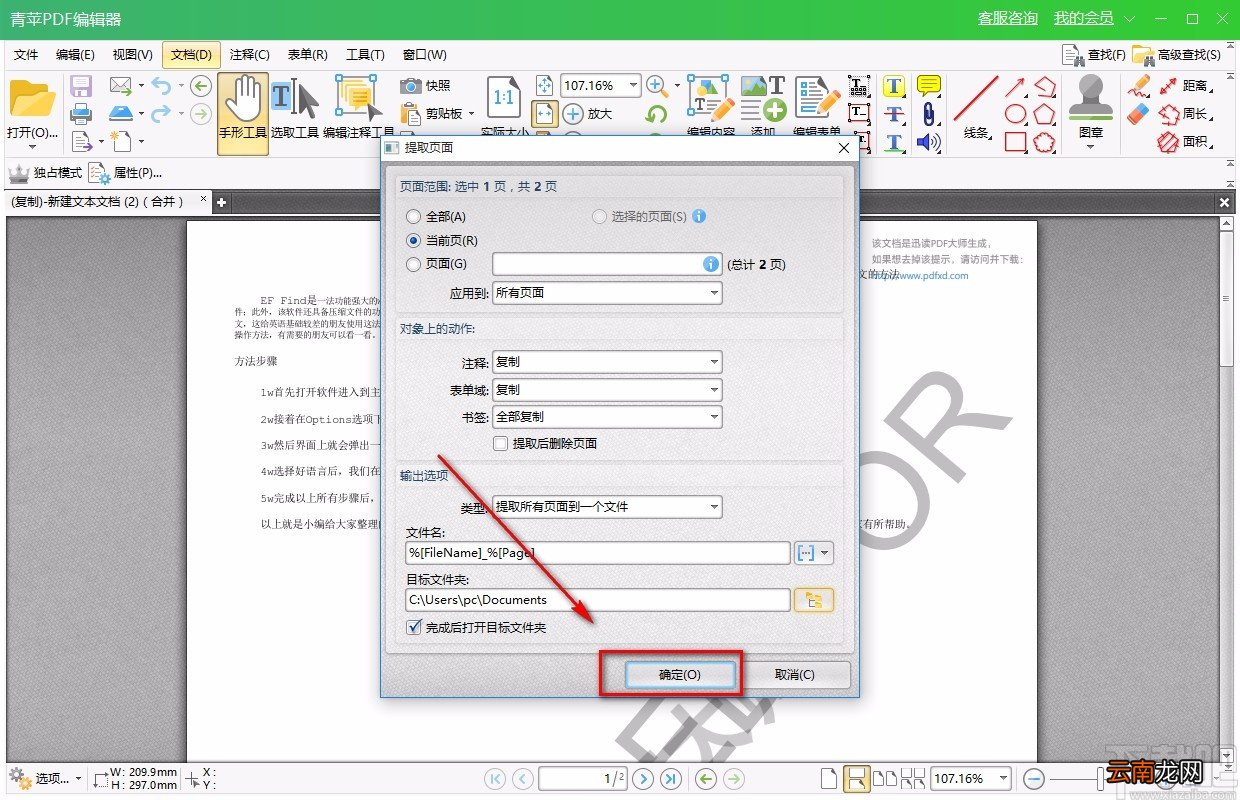Click the redo arrow icon
This screenshot has height=800, width=1240.
click(160, 113)
